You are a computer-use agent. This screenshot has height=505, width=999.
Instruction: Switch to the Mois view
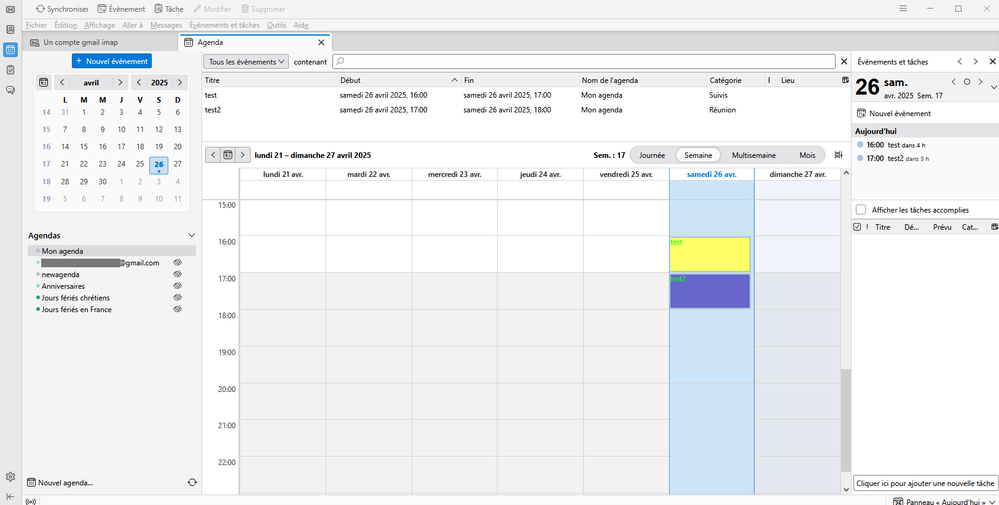(807, 155)
